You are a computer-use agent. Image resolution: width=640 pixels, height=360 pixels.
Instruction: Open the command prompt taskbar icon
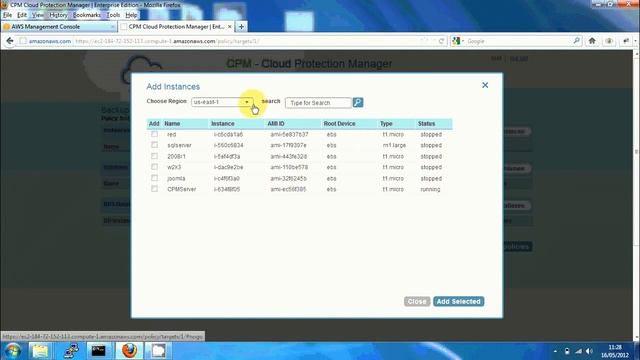coord(98,351)
